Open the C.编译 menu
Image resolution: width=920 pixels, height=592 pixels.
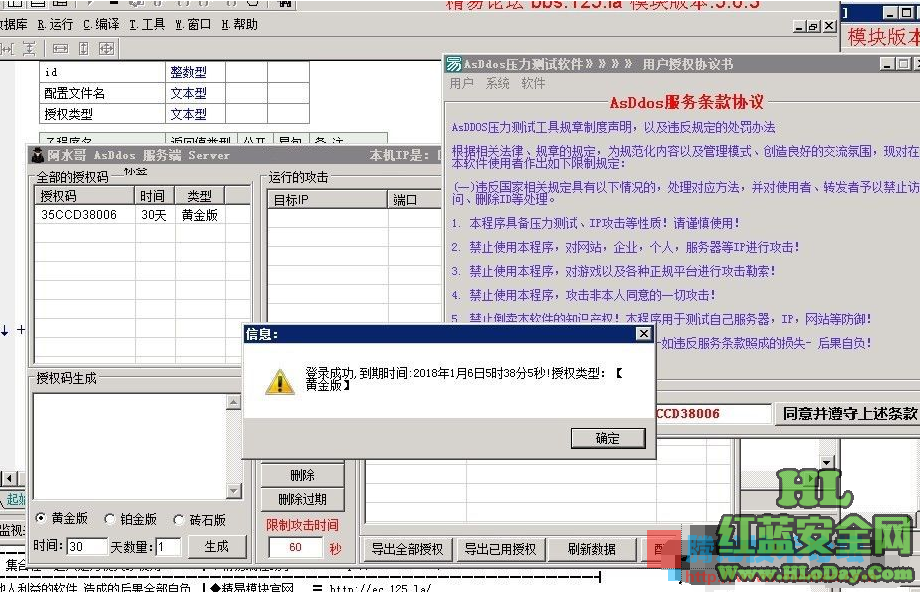click(102, 24)
